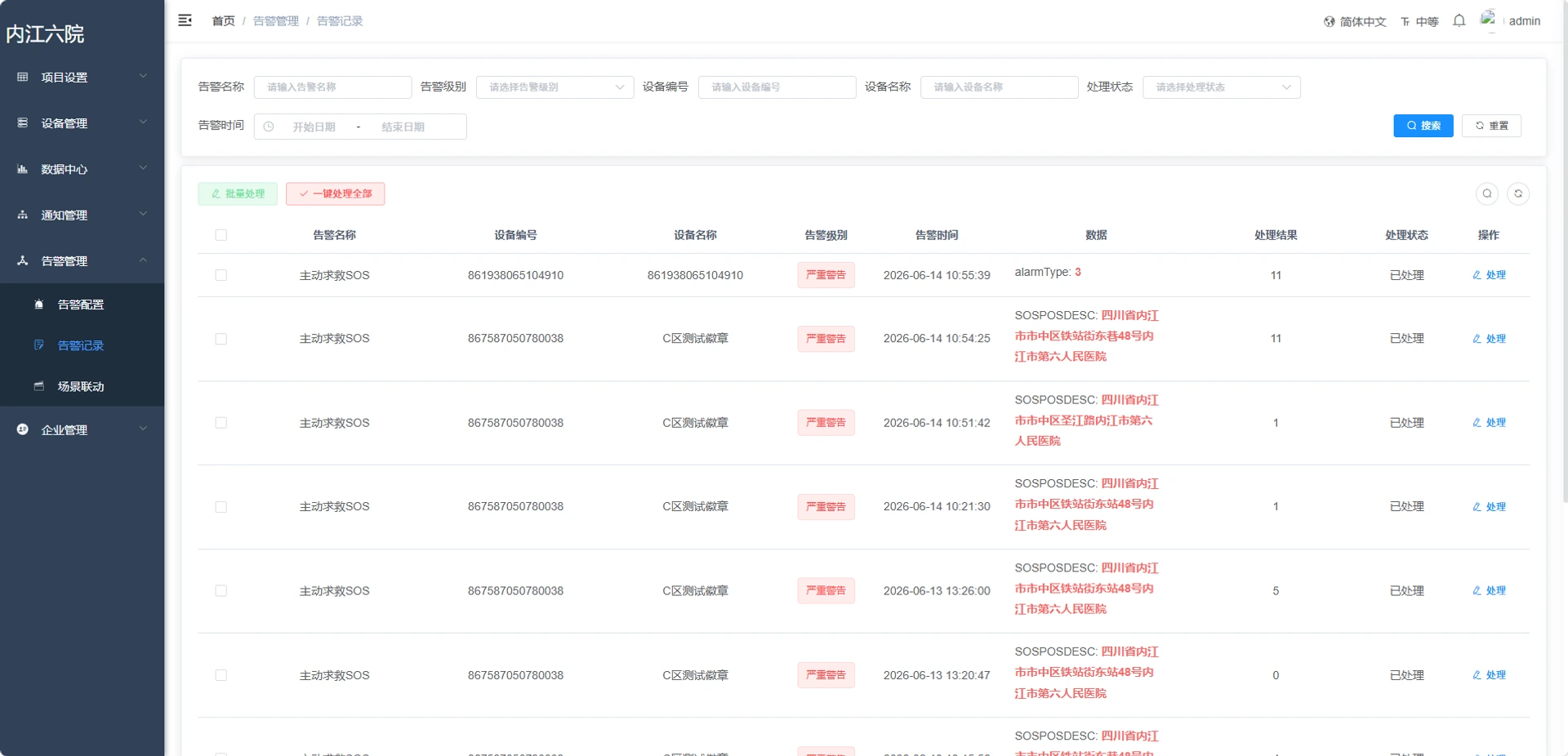Go to 首页 breadcrumb
This screenshot has height=756, width=1568.
pyautogui.click(x=223, y=21)
